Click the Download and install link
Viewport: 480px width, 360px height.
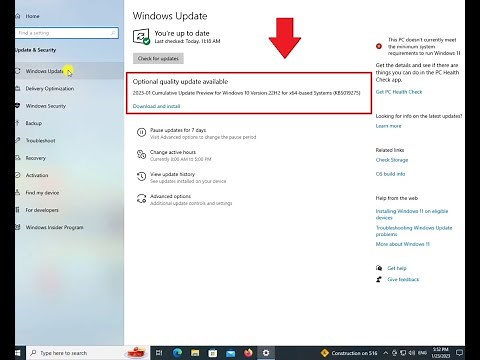tap(156, 106)
